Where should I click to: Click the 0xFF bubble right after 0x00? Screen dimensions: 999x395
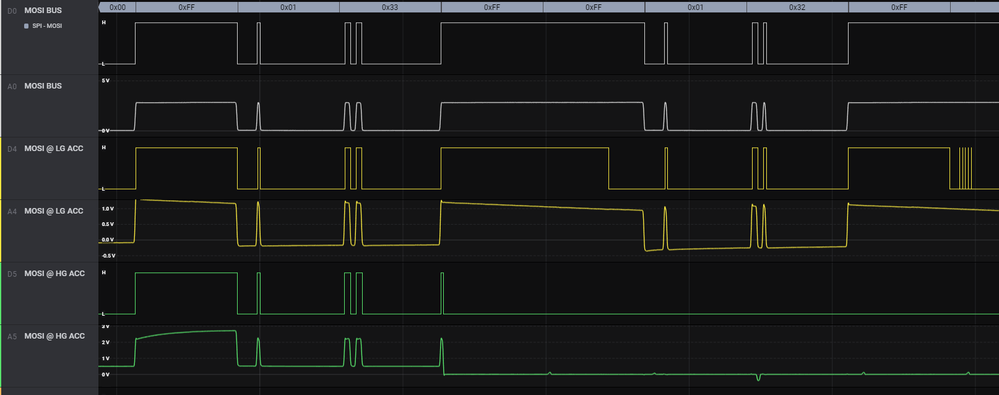point(186,7)
